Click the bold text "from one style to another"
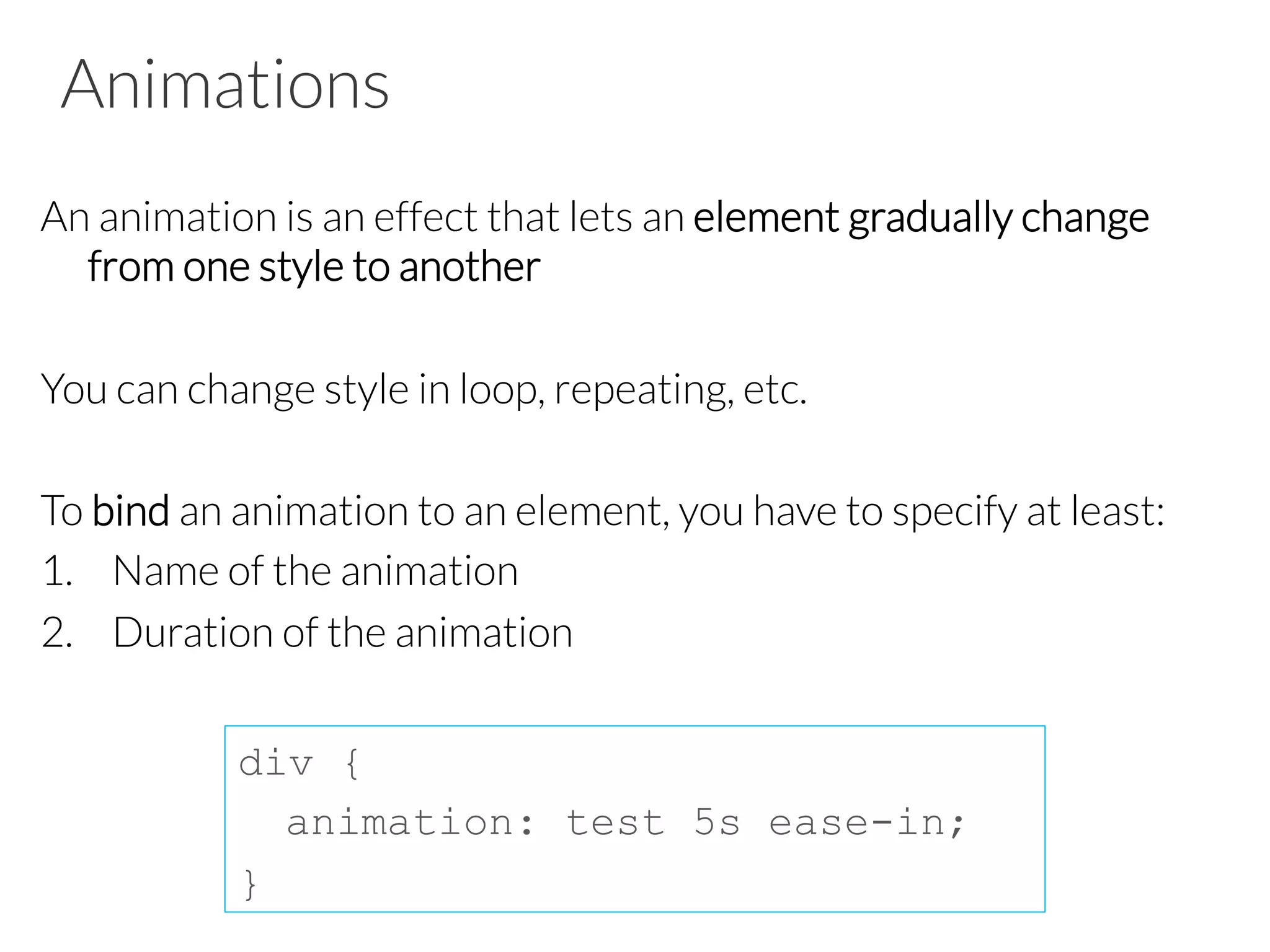Image resolution: width=1270 pixels, height=952 pixels. tap(314, 267)
